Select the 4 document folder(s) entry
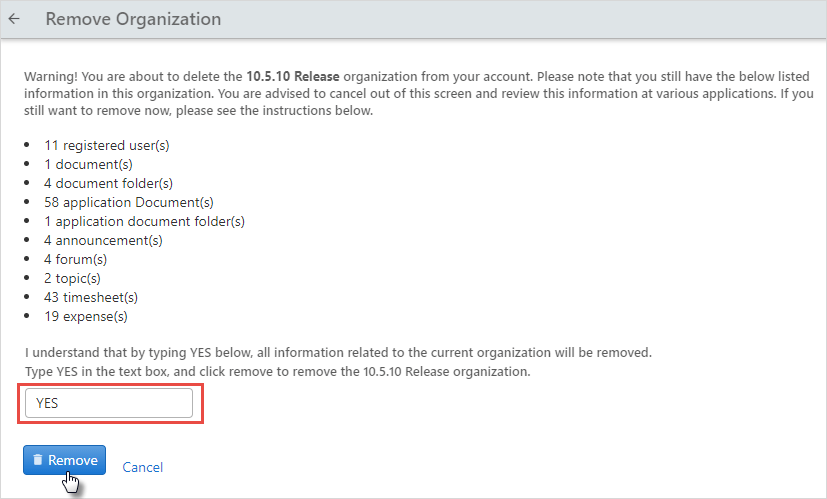Viewport: 827px width, 499px height. pos(108,184)
